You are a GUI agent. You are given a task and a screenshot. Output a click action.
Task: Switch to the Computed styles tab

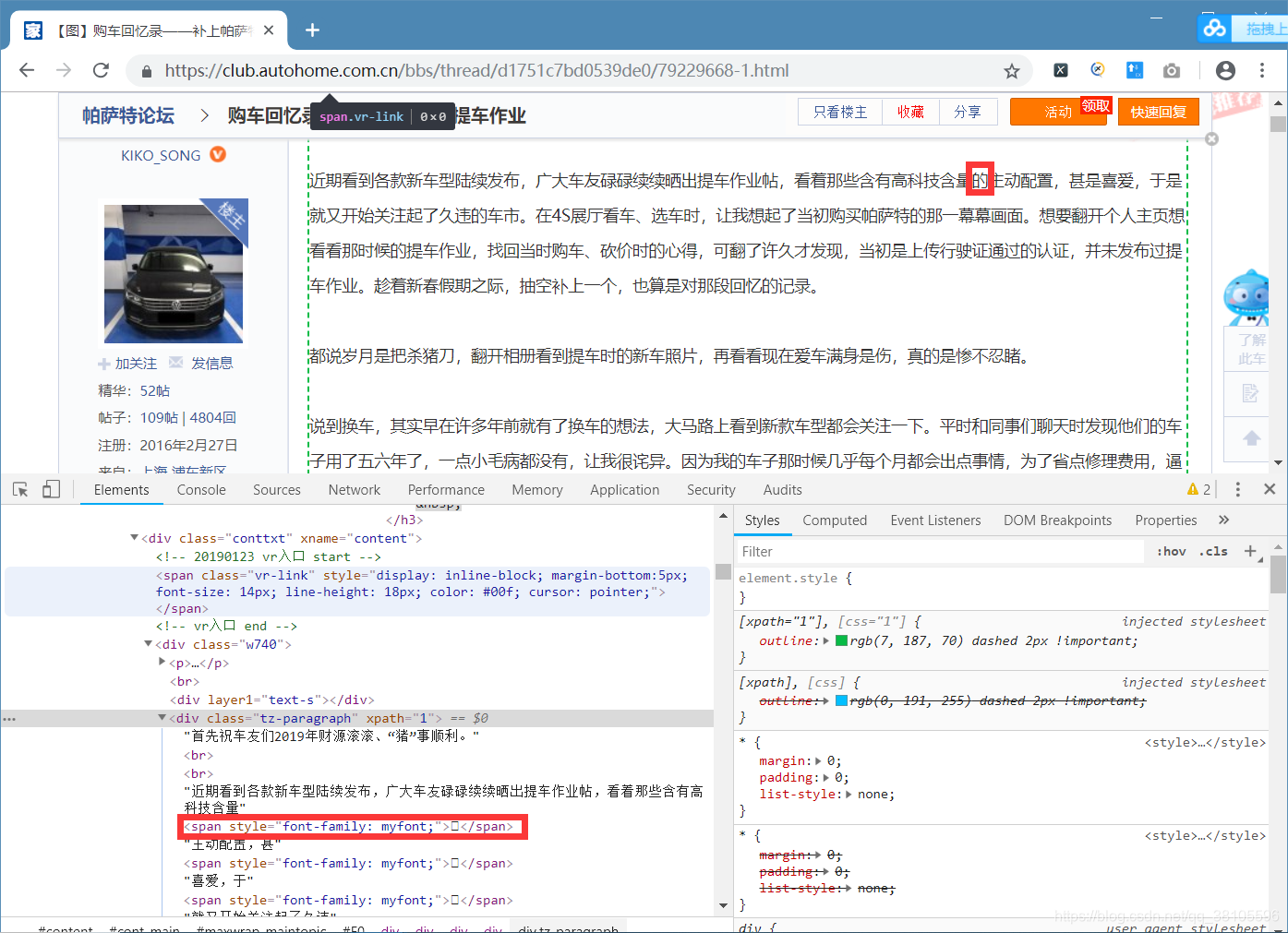[x=835, y=520]
